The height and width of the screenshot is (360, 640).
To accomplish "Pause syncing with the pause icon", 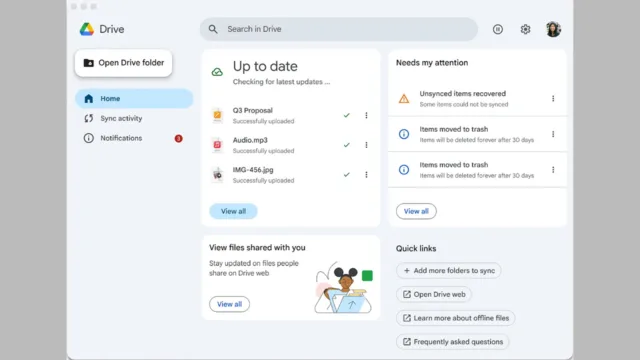I will (x=498, y=29).
